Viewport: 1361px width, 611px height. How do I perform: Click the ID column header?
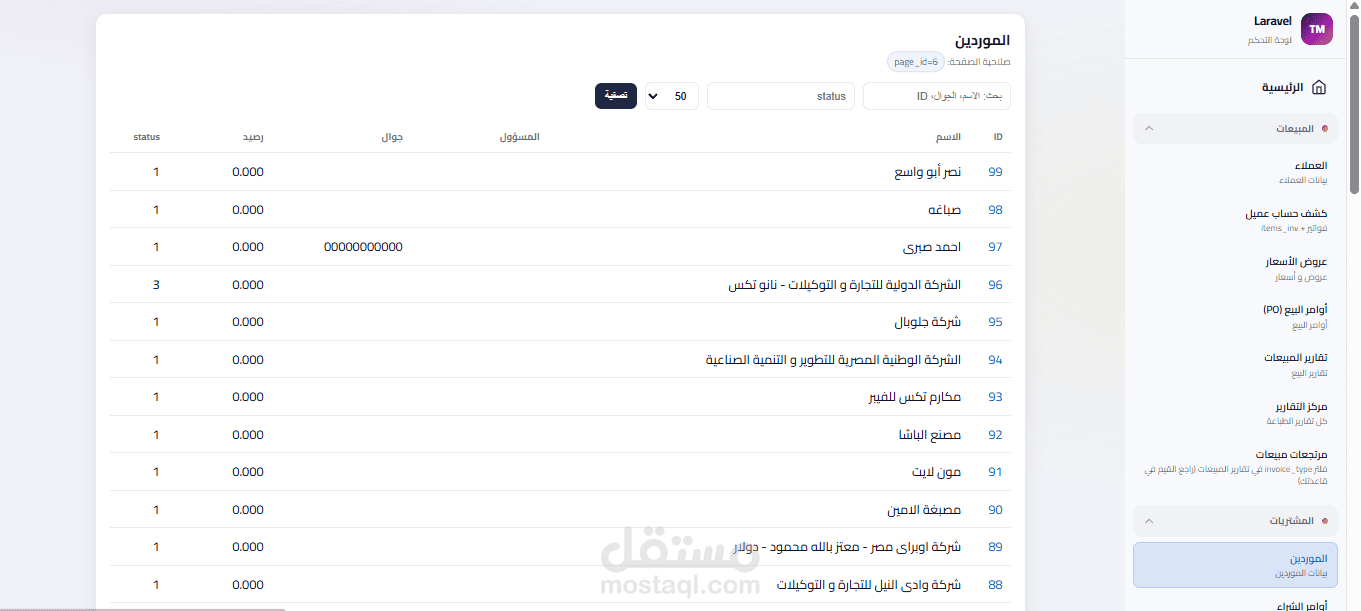tap(998, 137)
